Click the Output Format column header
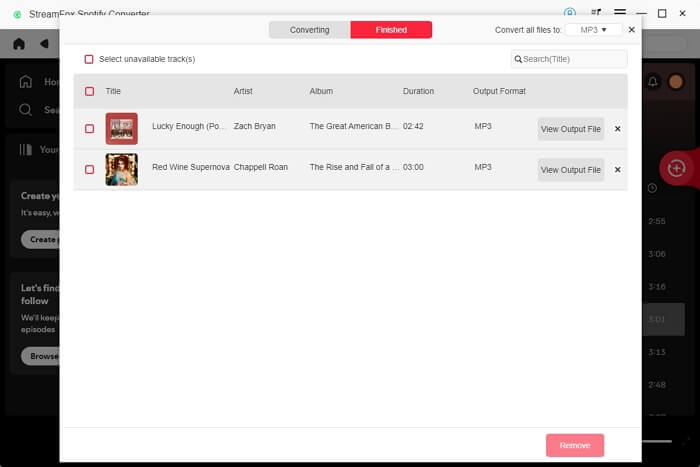The image size is (700, 467). click(499, 91)
